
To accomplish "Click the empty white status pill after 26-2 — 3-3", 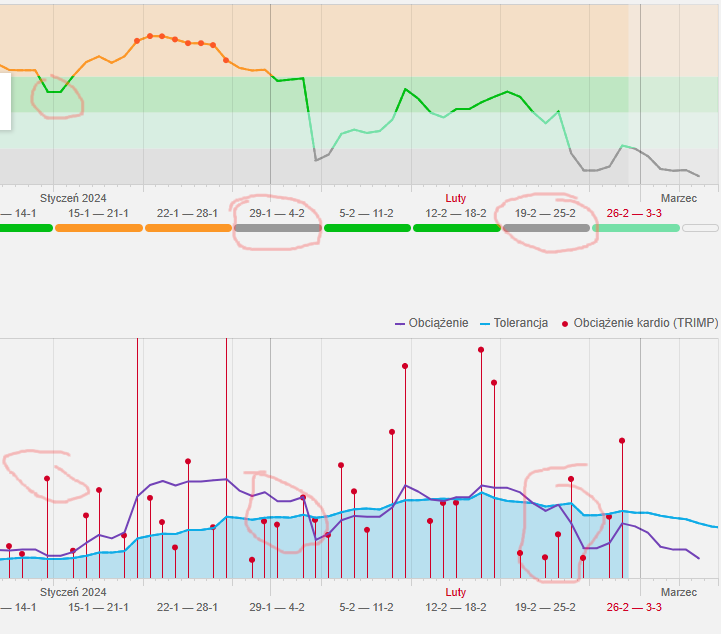I will 700,228.
